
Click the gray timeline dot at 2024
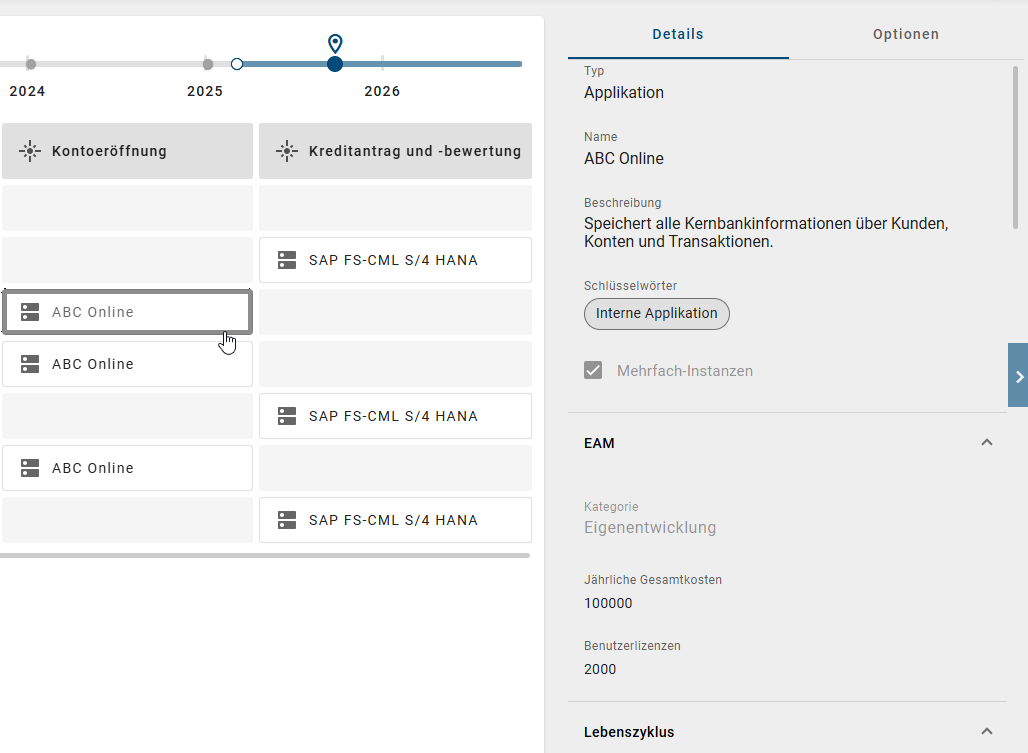click(30, 63)
